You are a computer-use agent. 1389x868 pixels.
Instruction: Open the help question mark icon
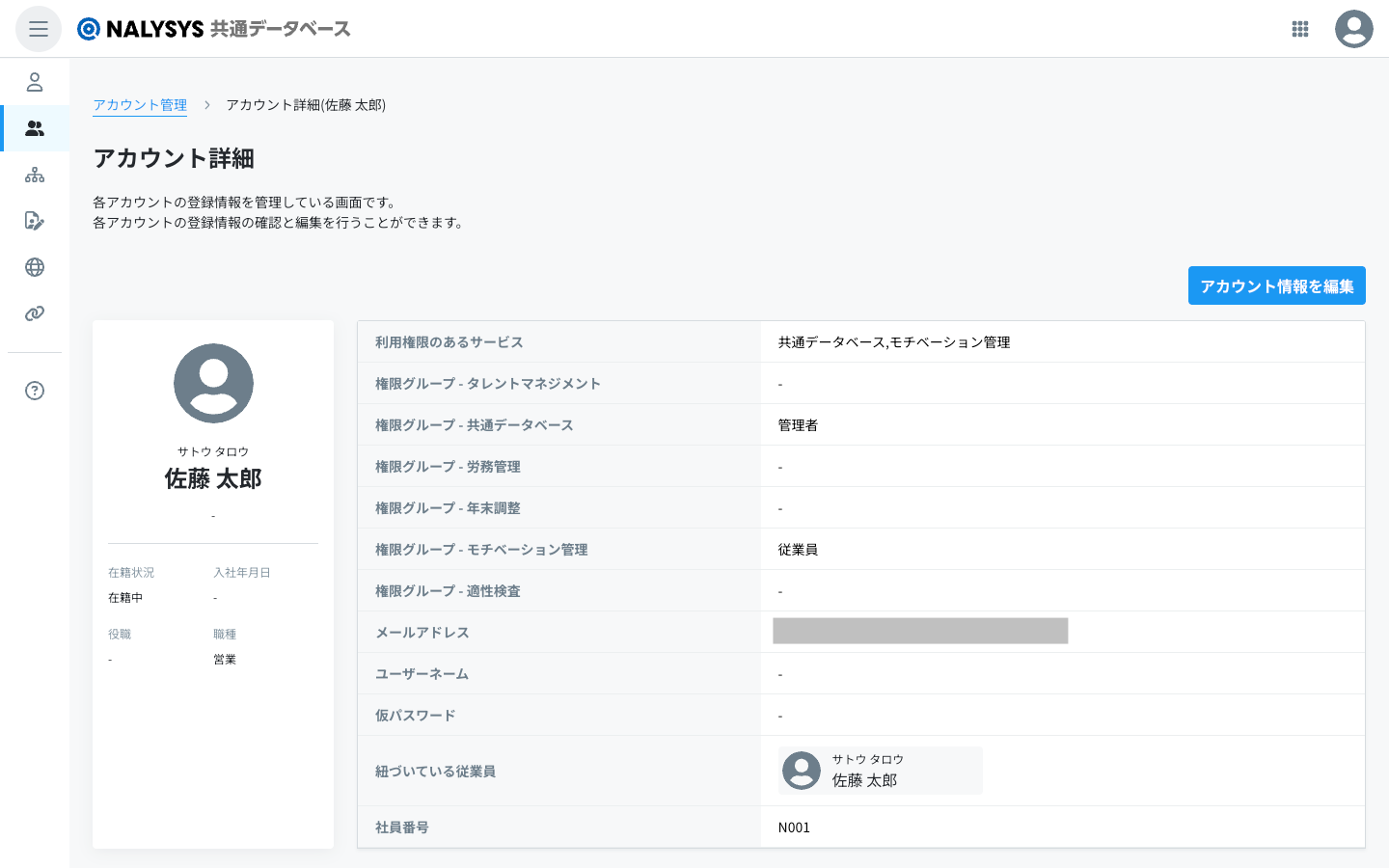coord(35,391)
